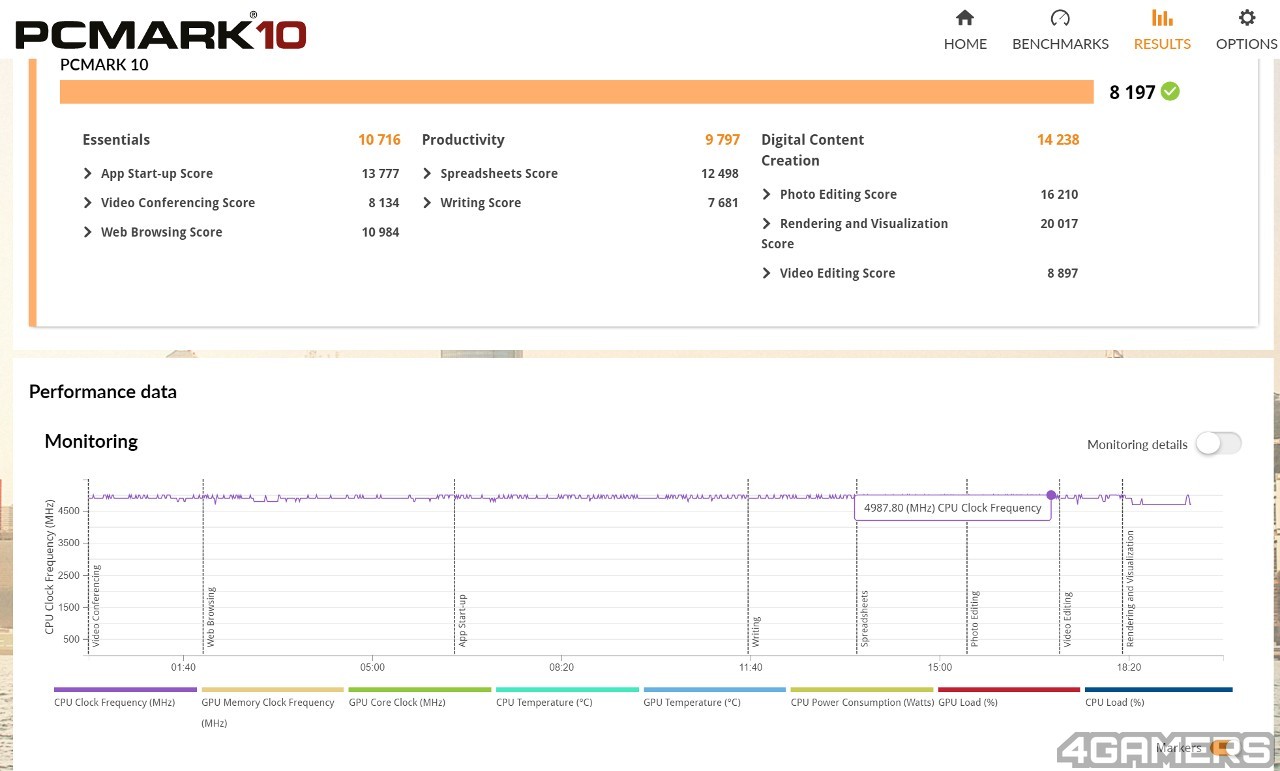This screenshot has width=1280, height=771.
Task: Click the Spreadsheets graph marker
Action: click(x=865, y=619)
